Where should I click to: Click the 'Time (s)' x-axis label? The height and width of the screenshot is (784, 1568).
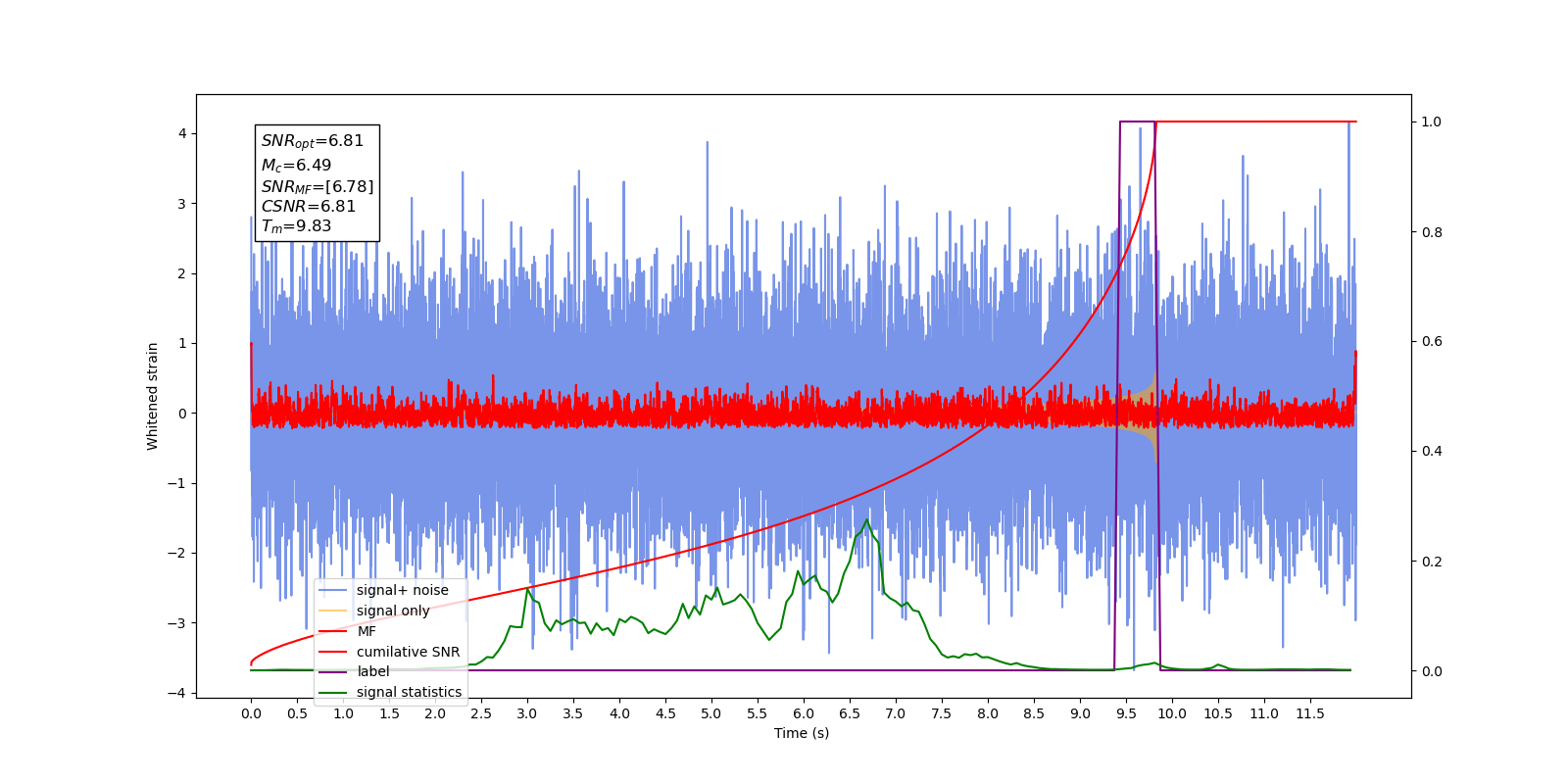[802, 733]
